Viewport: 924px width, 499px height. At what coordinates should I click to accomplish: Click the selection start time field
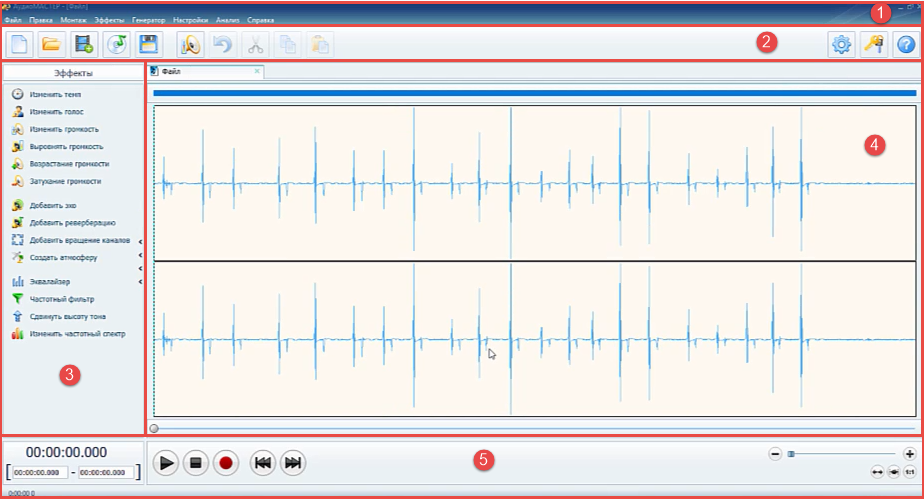[40, 472]
